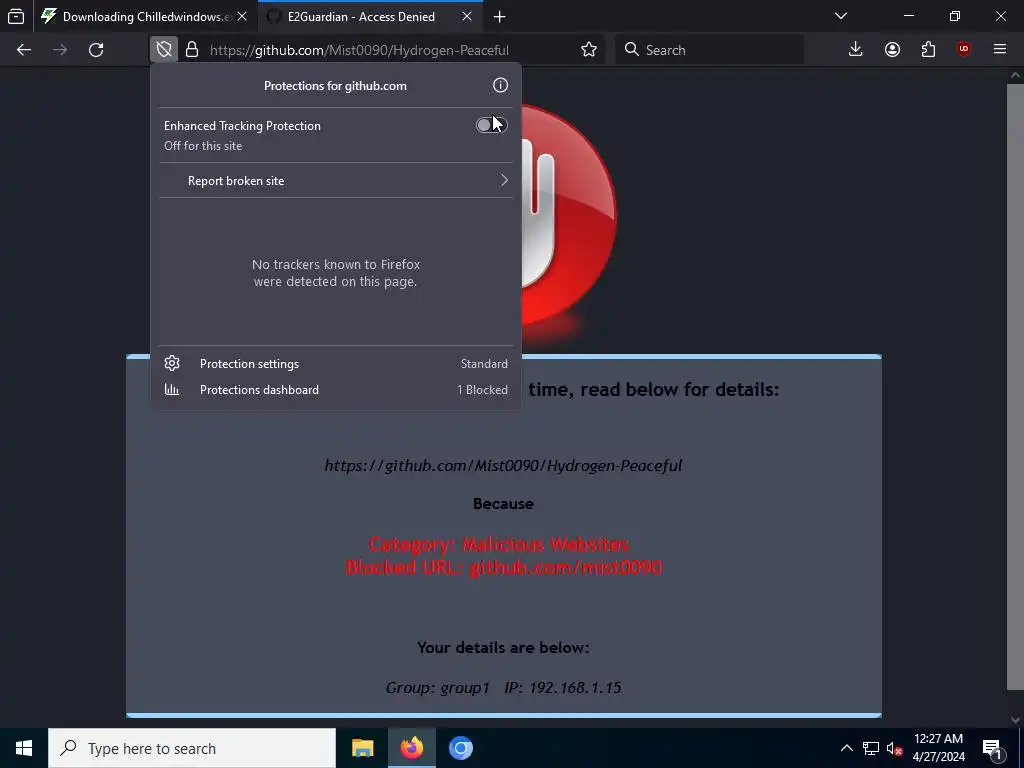Click the Blocked URL: github.com/mist0090 text

(x=504, y=567)
